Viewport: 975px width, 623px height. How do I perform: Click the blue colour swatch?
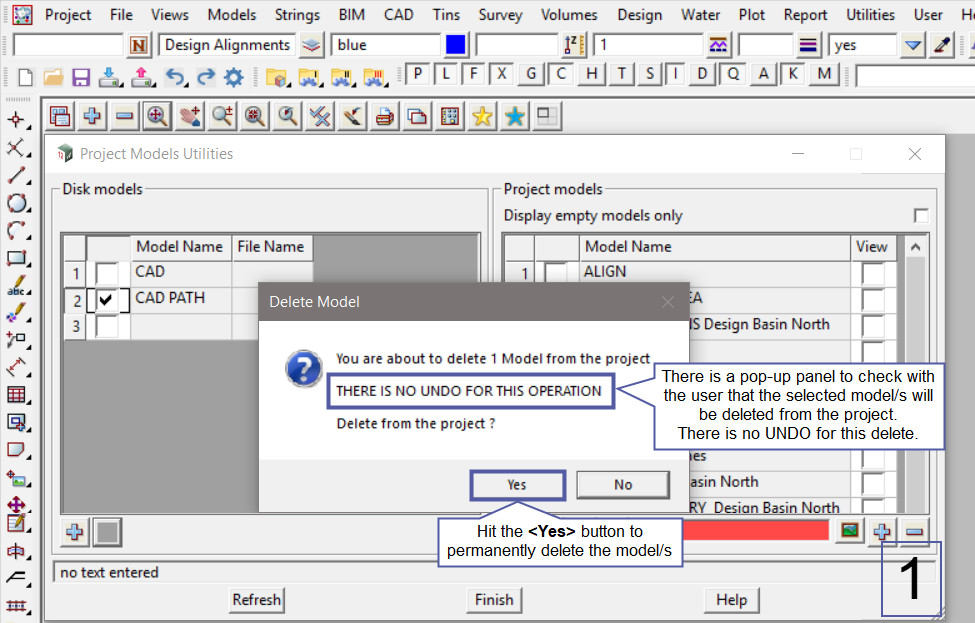tap(456, 45)
